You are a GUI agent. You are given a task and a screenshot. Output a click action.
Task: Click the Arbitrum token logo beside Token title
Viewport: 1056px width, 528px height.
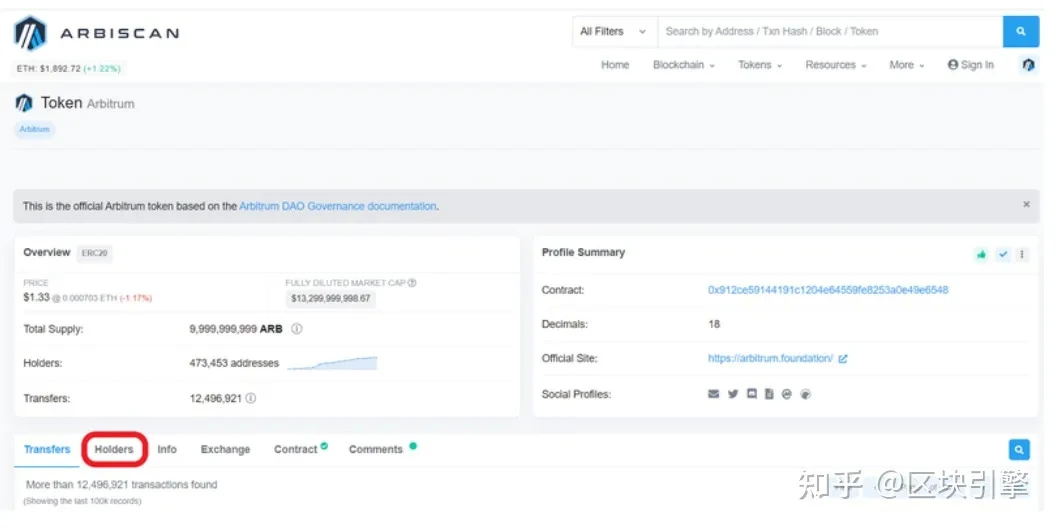pyautogui.click(x=24, y=103)
